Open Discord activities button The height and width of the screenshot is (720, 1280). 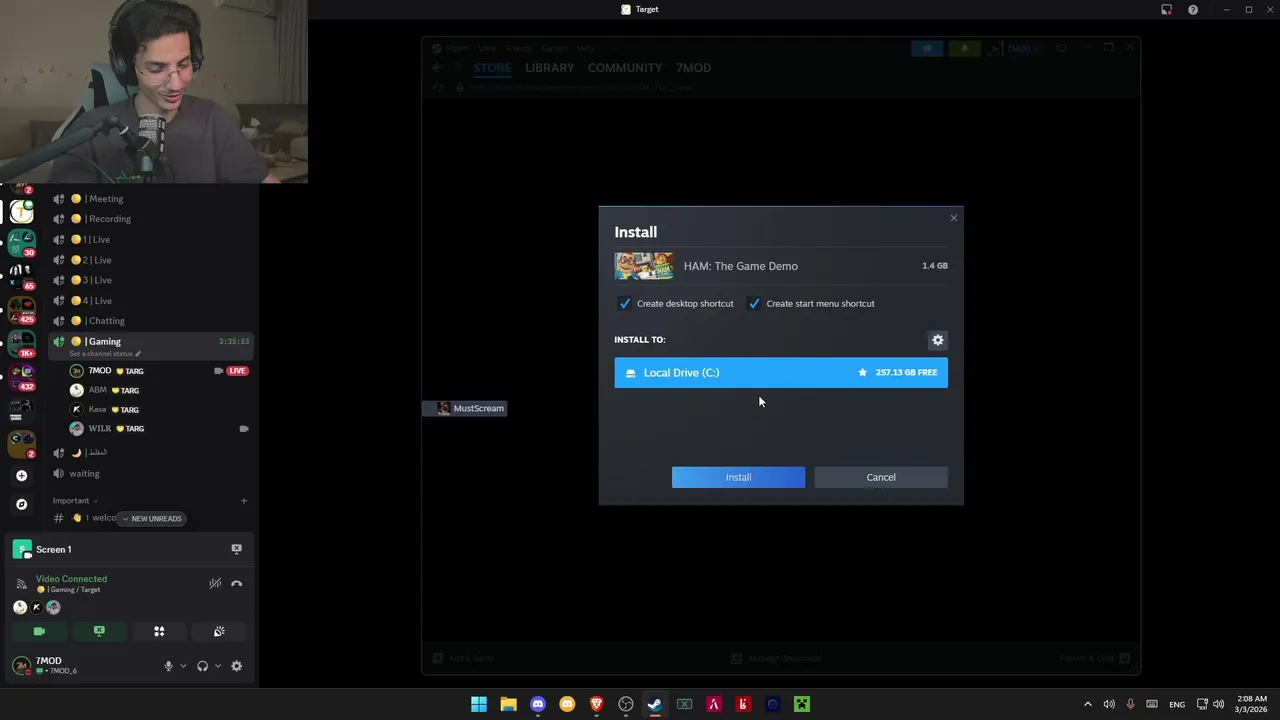tap(159, 632)
